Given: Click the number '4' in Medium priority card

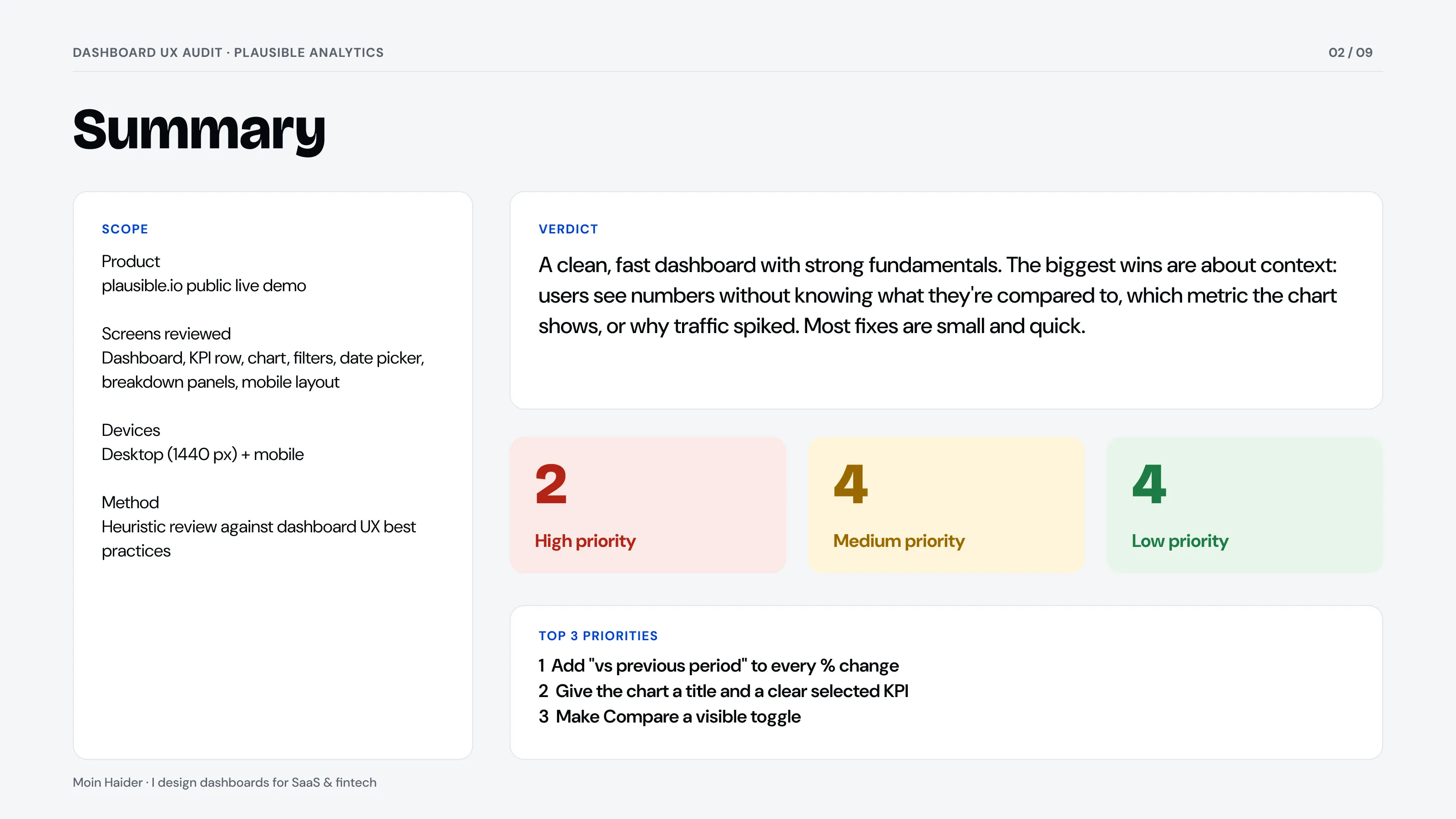Looking at the screenshot, I should click(x=850, y=485).
